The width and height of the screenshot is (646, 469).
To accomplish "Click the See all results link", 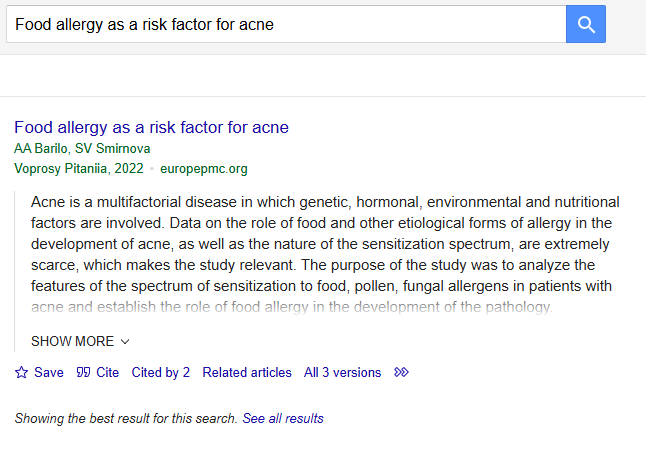I will click(283, 418).
